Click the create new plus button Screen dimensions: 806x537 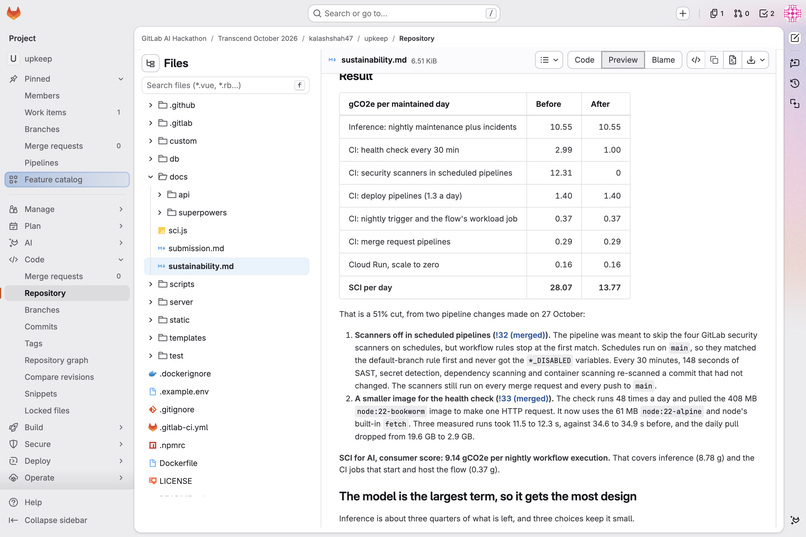click(682, 13)
